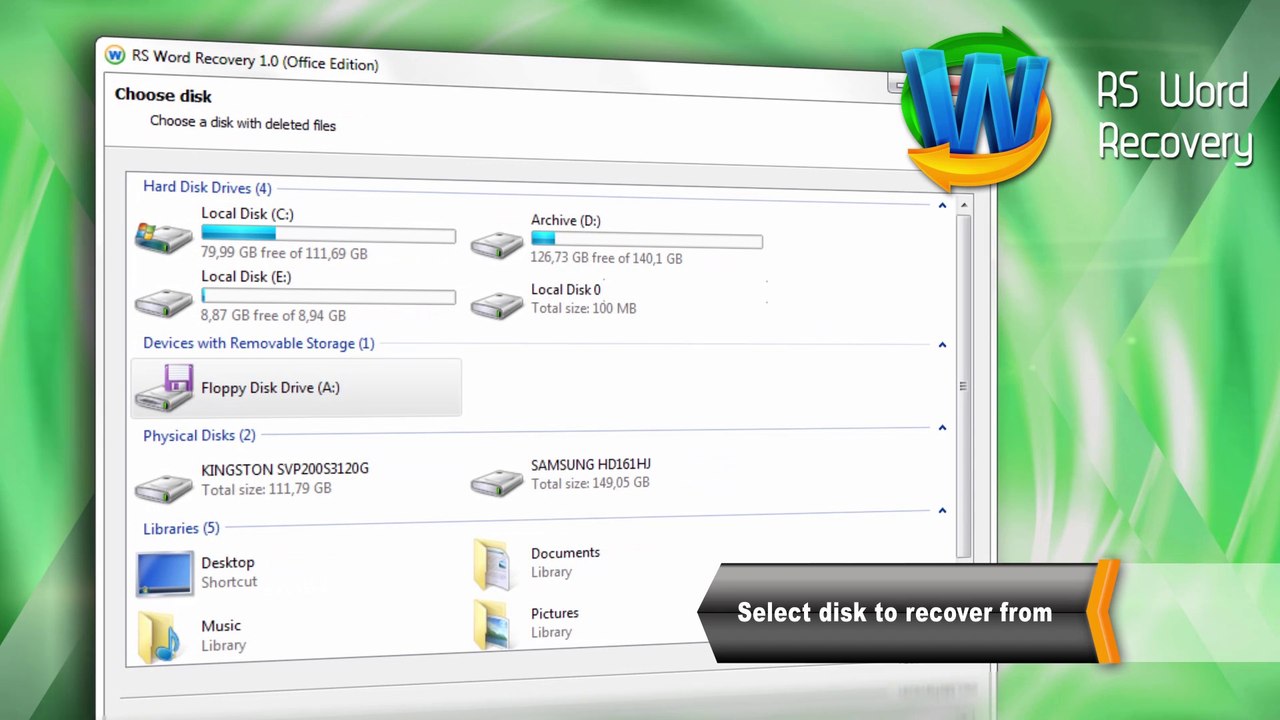The height and width of the screenshot is (720, 1280).
Task: Choose the Floppy Disk Drive (A:) icon
Action: pos(164,388)
